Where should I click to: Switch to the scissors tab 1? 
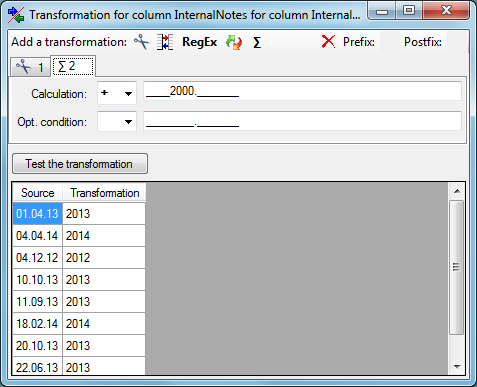point(30,67)
